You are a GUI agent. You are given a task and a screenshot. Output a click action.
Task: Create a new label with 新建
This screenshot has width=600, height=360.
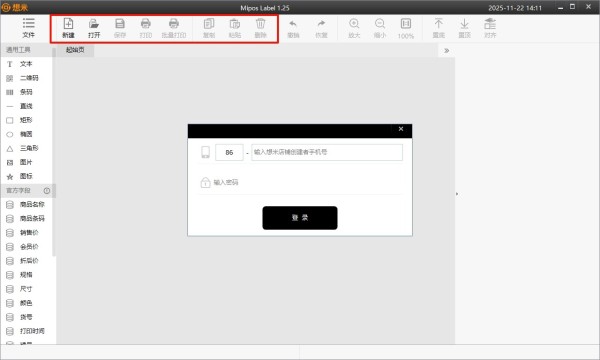68,28
